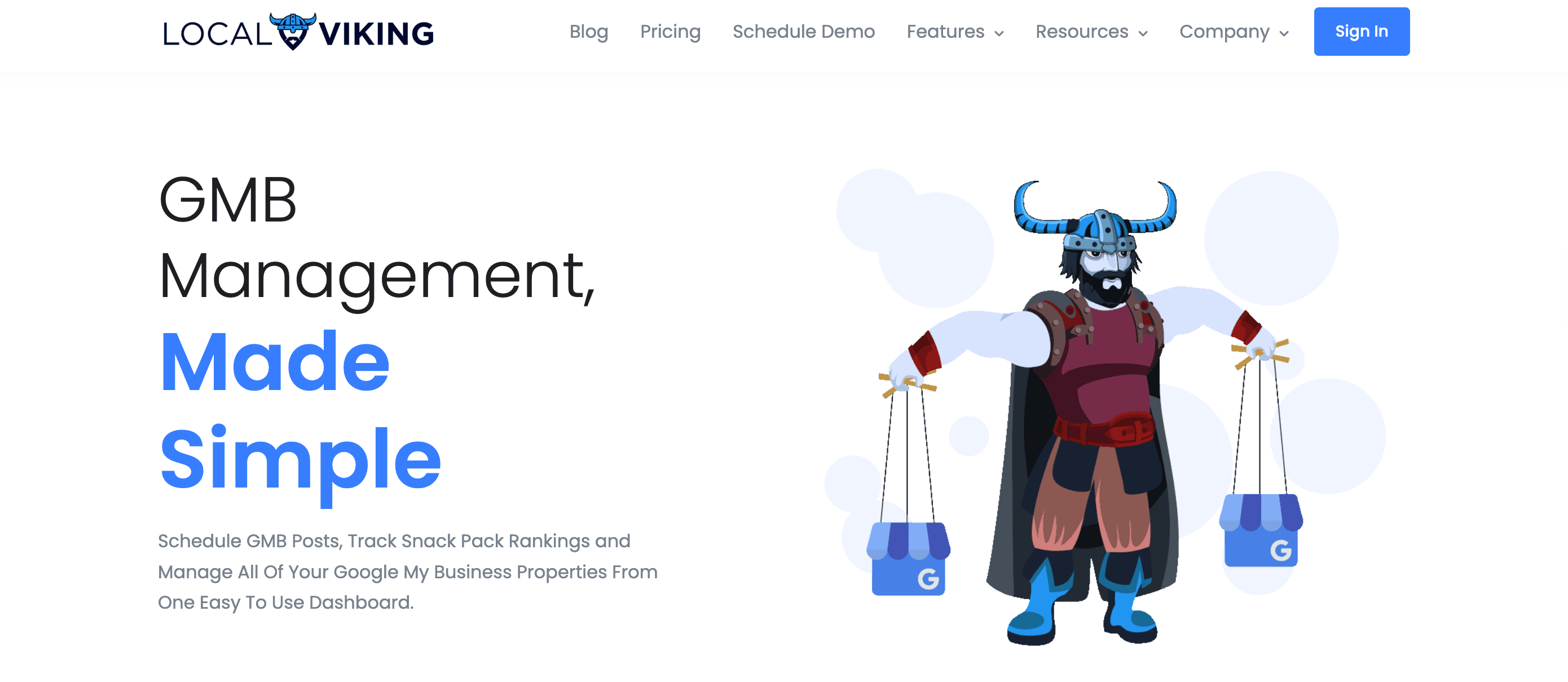This screenshot has width=1568, height=682.
Task: Click the Features menu label
Action: 945,32
